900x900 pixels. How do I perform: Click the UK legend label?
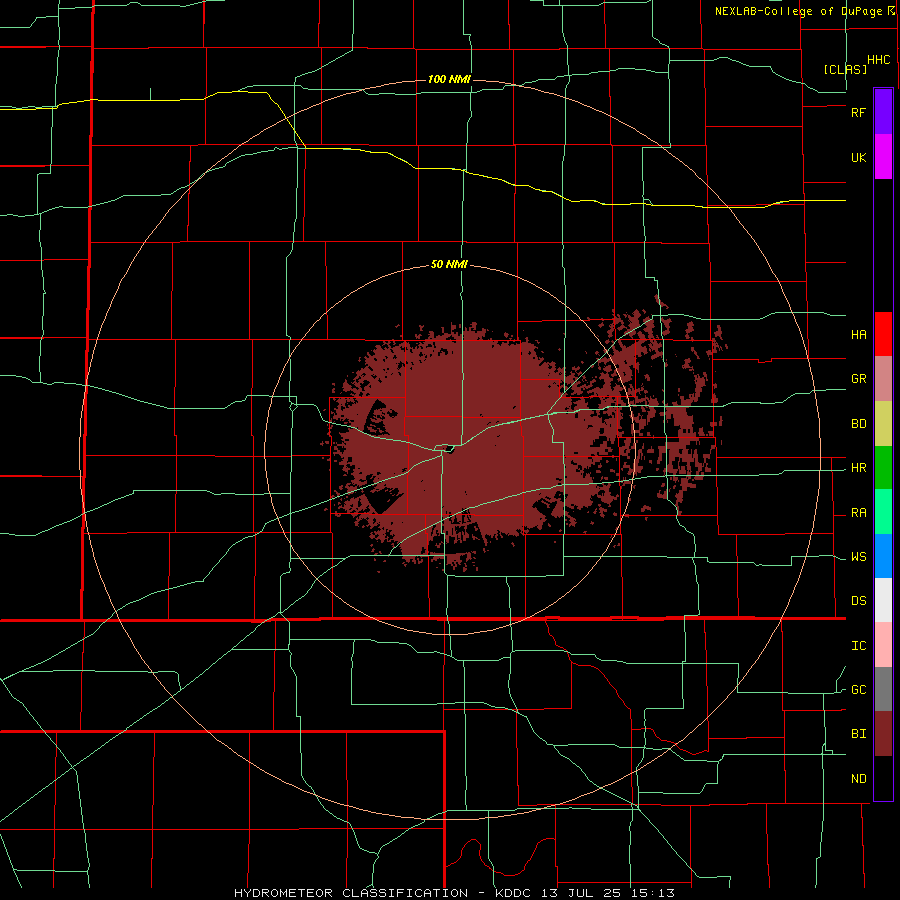point(858,157)
